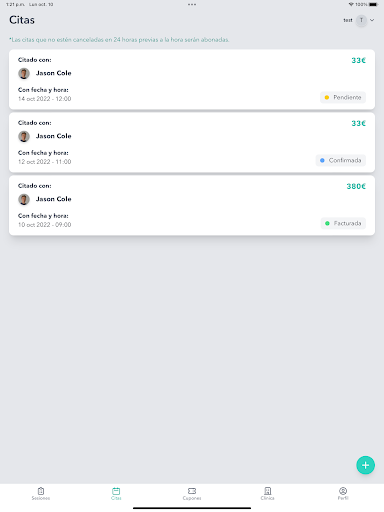Click the 380€ price label
The width and height of the screenshot is (384, 512).
pos(356,186)
